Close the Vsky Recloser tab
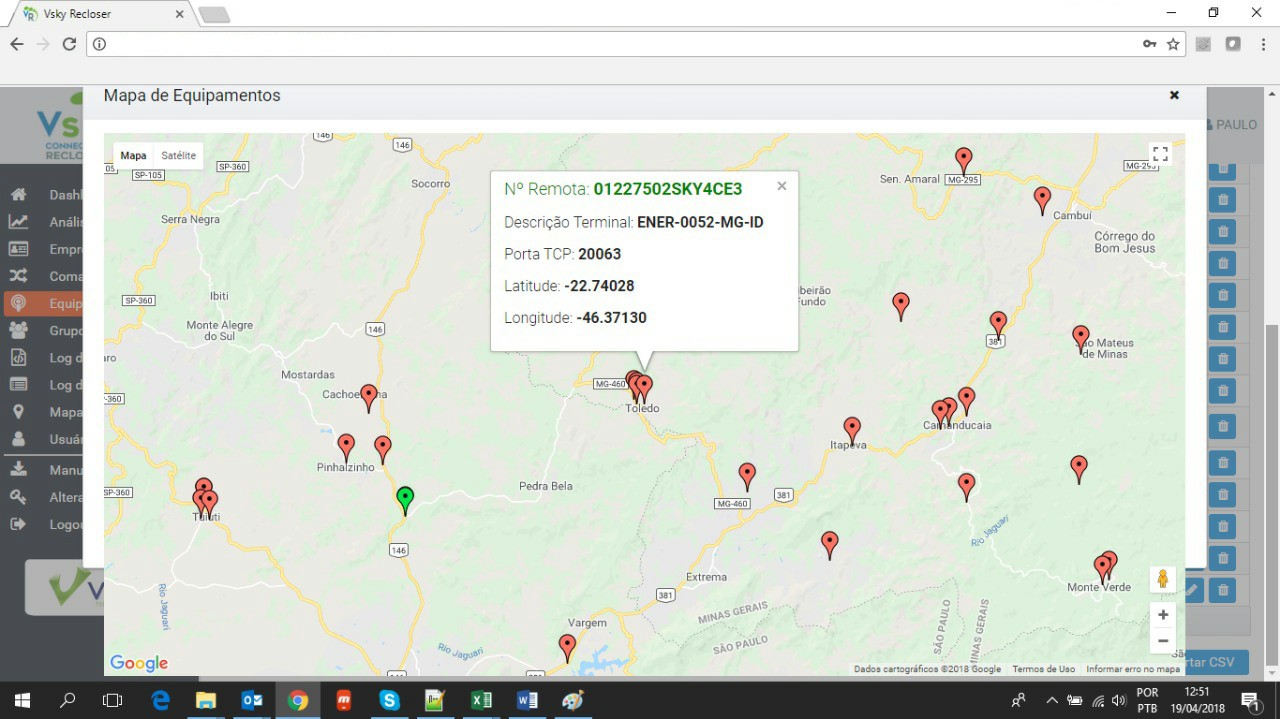This screenshot has width=1280, height=719. click(180, 14)
